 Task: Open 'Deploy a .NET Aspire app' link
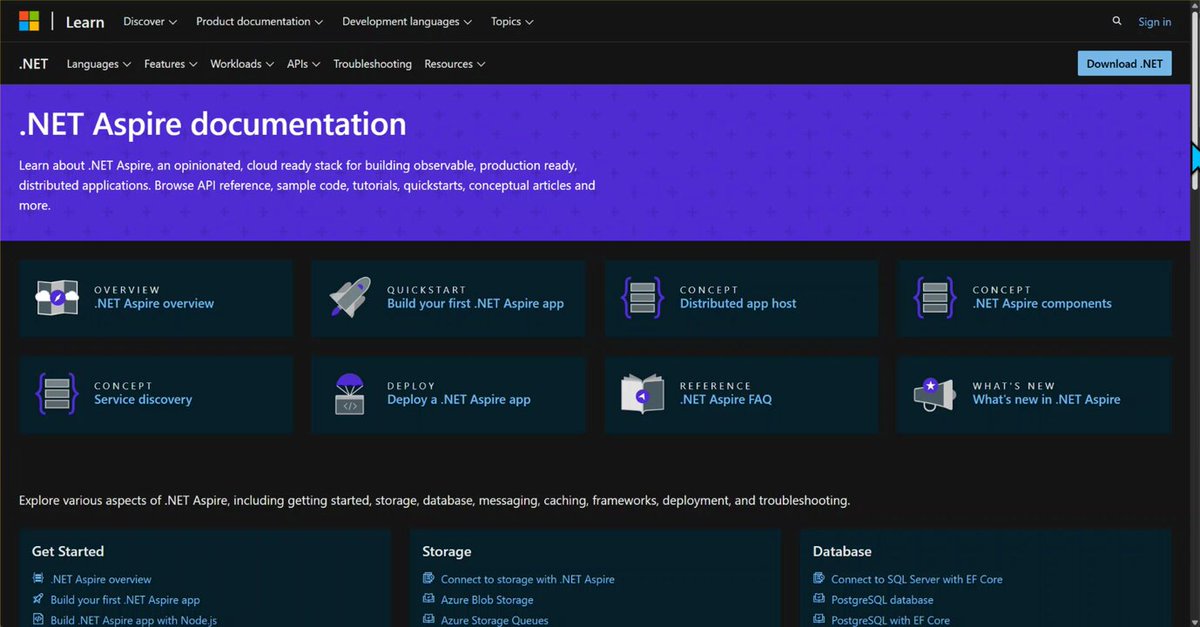tap(459, 400)
